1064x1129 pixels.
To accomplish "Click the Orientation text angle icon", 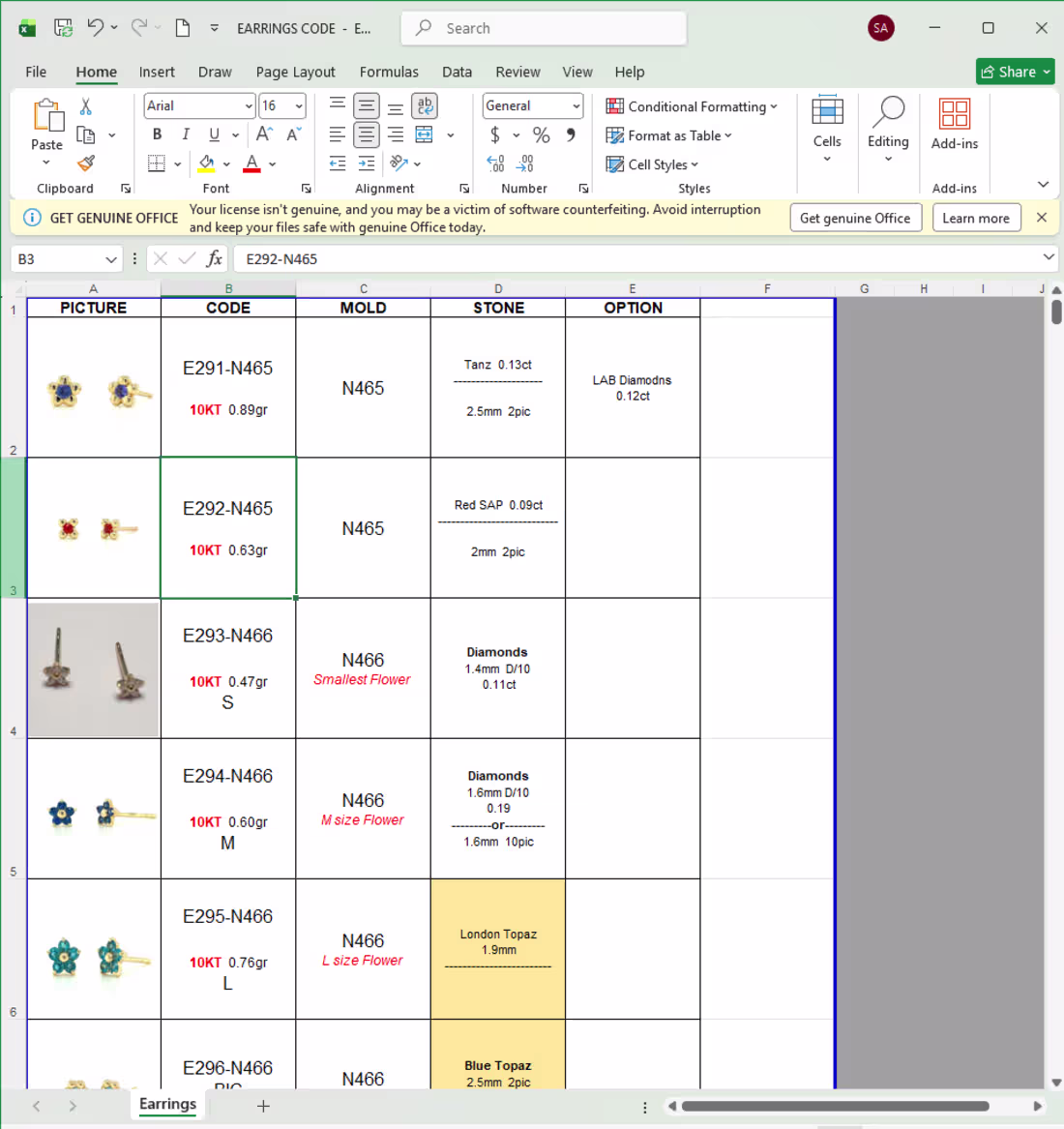I will pyautogui.click(x=399, y=163).
